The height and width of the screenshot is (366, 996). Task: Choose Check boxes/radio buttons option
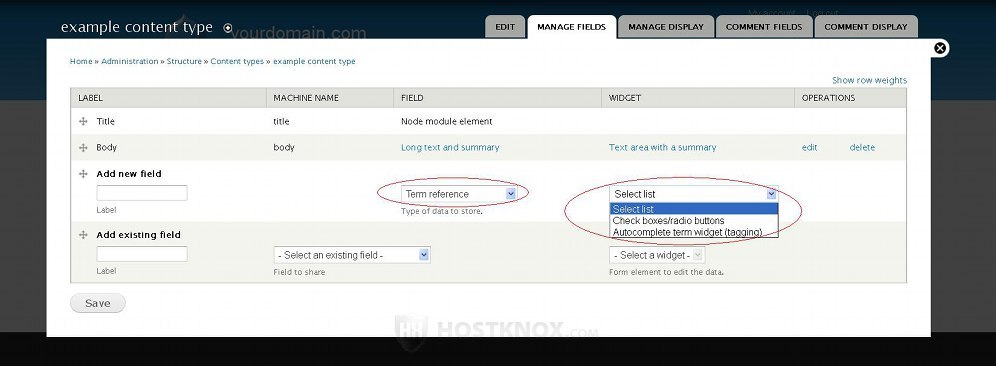tap(694, 220)
